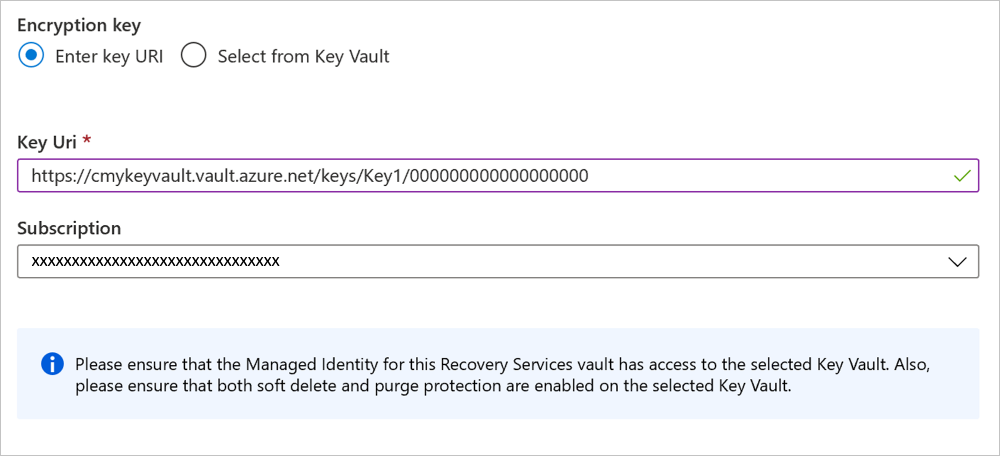Open the Subscription dropdown

[498, 261]
